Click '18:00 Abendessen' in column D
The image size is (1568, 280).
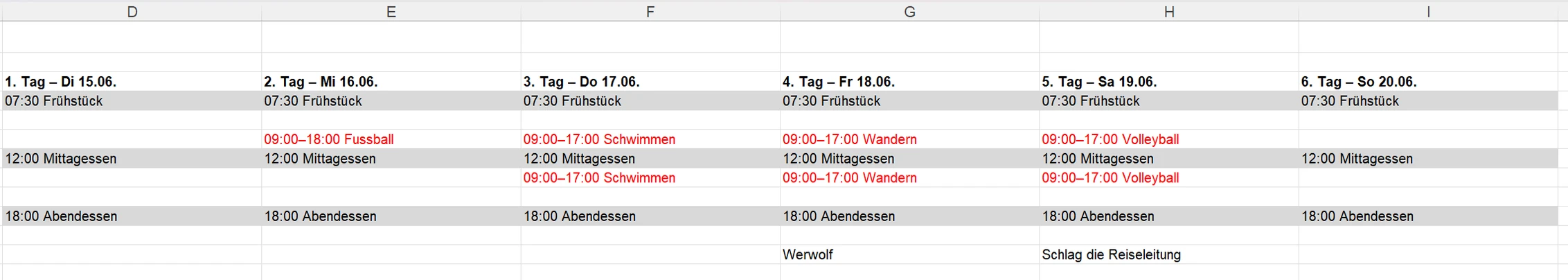tap(132, 216)
